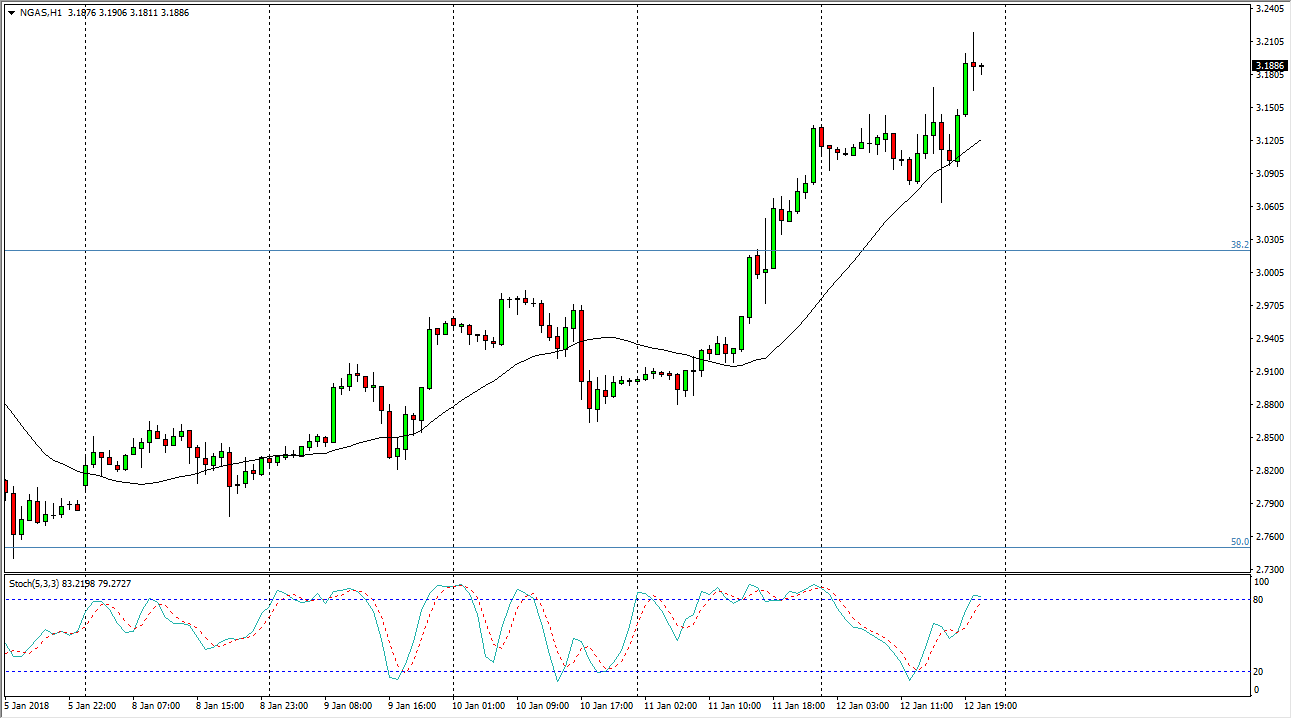The width and height of the screenshot is (1292, 719).
Task: Click the NGAS,H1 symbol title text
Action: 41,13
